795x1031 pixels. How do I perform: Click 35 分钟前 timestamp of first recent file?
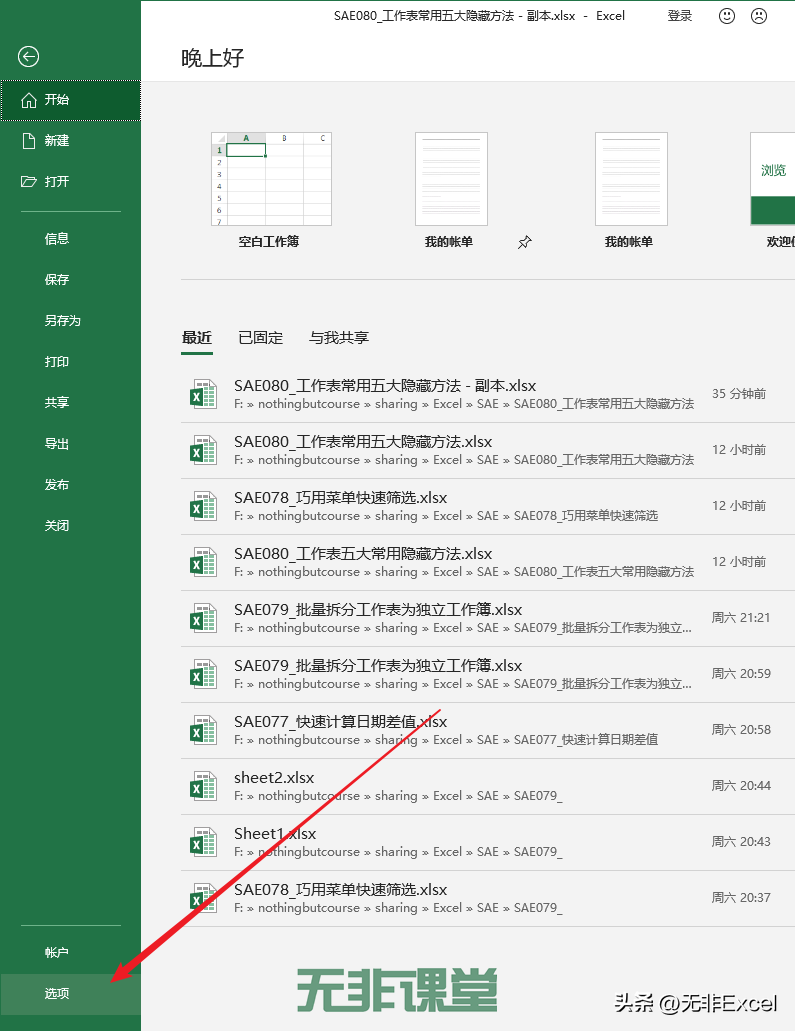click(739, 394)
